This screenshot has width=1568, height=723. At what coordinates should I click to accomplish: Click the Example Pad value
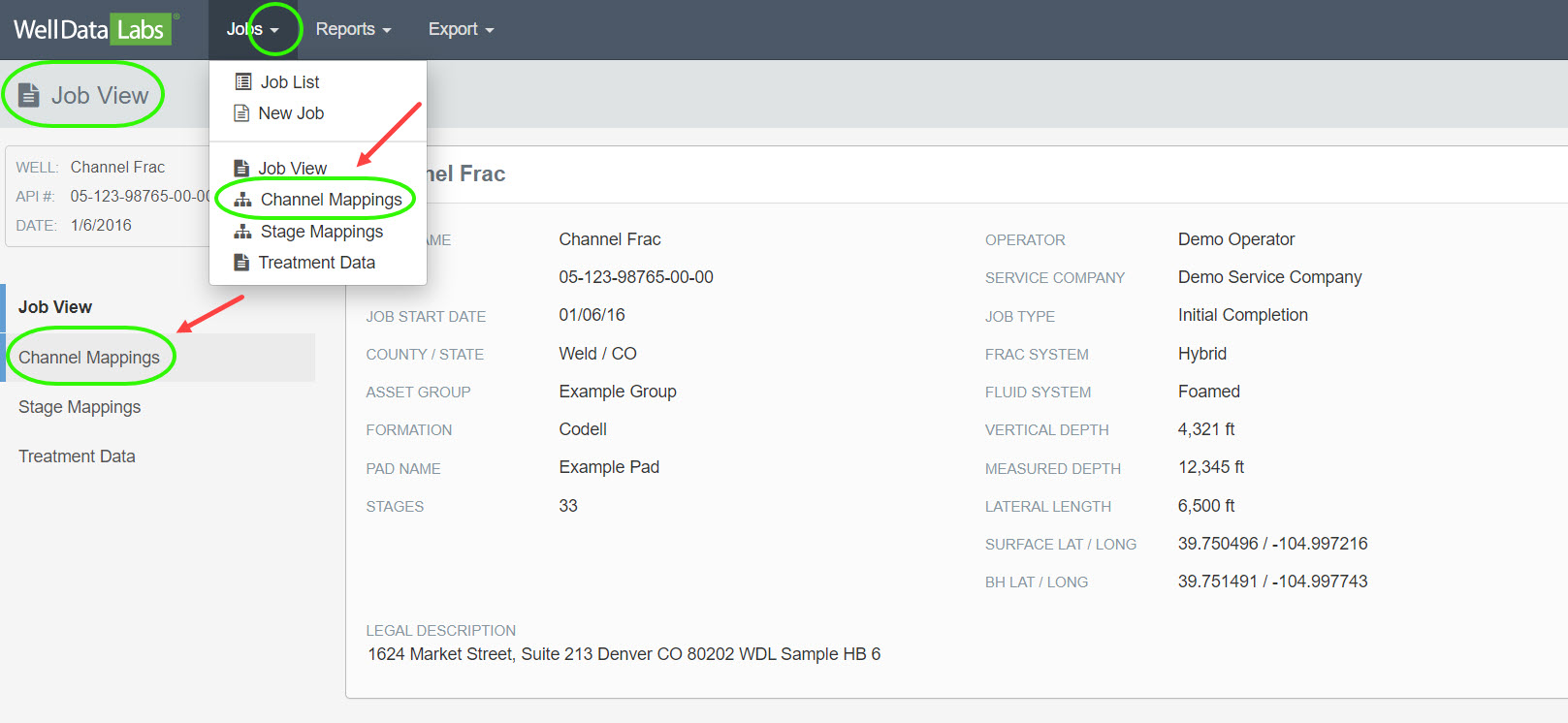click(x=609, y=467)
